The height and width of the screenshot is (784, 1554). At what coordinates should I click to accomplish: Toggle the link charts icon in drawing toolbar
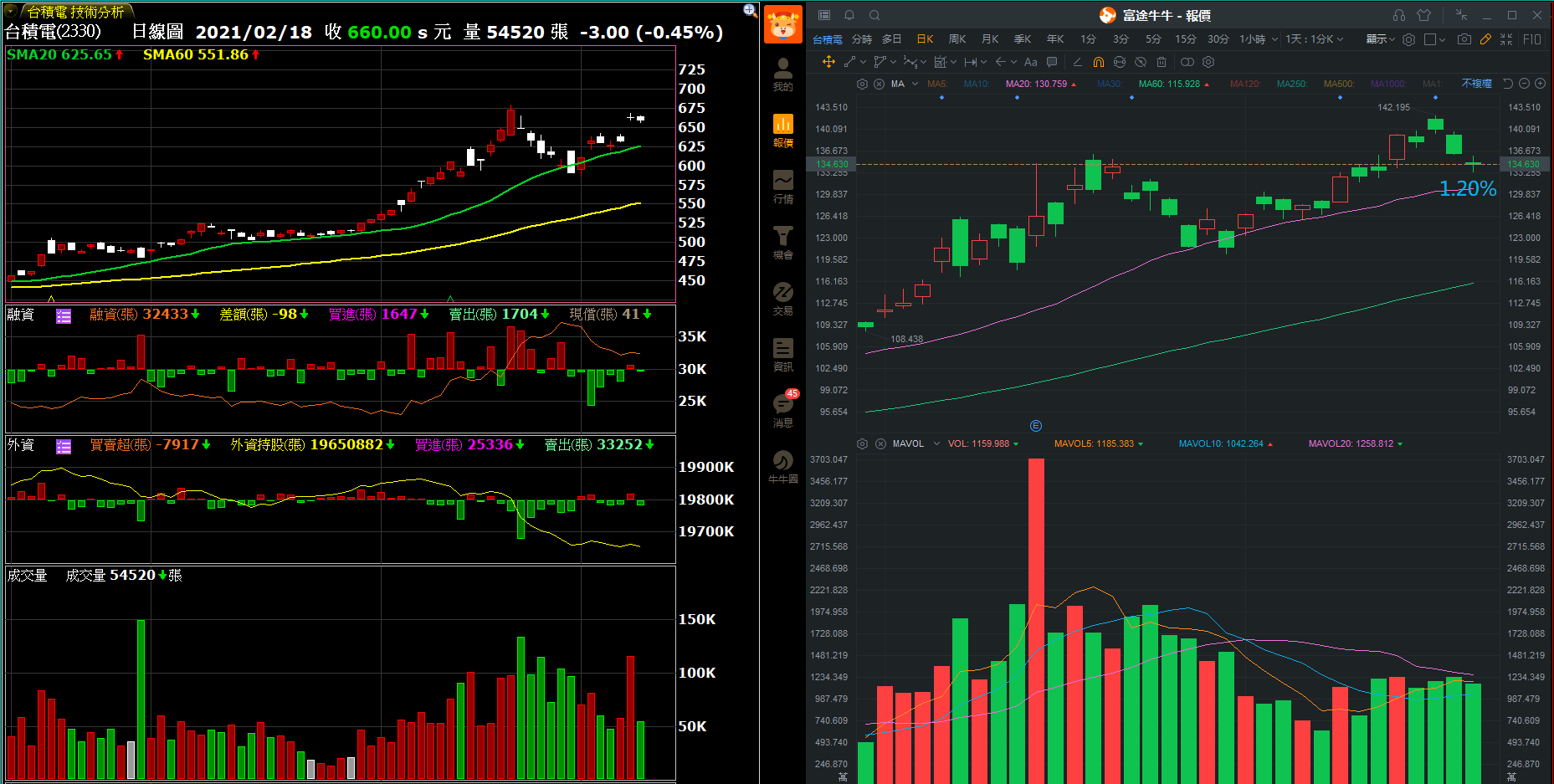[1187, 62]
